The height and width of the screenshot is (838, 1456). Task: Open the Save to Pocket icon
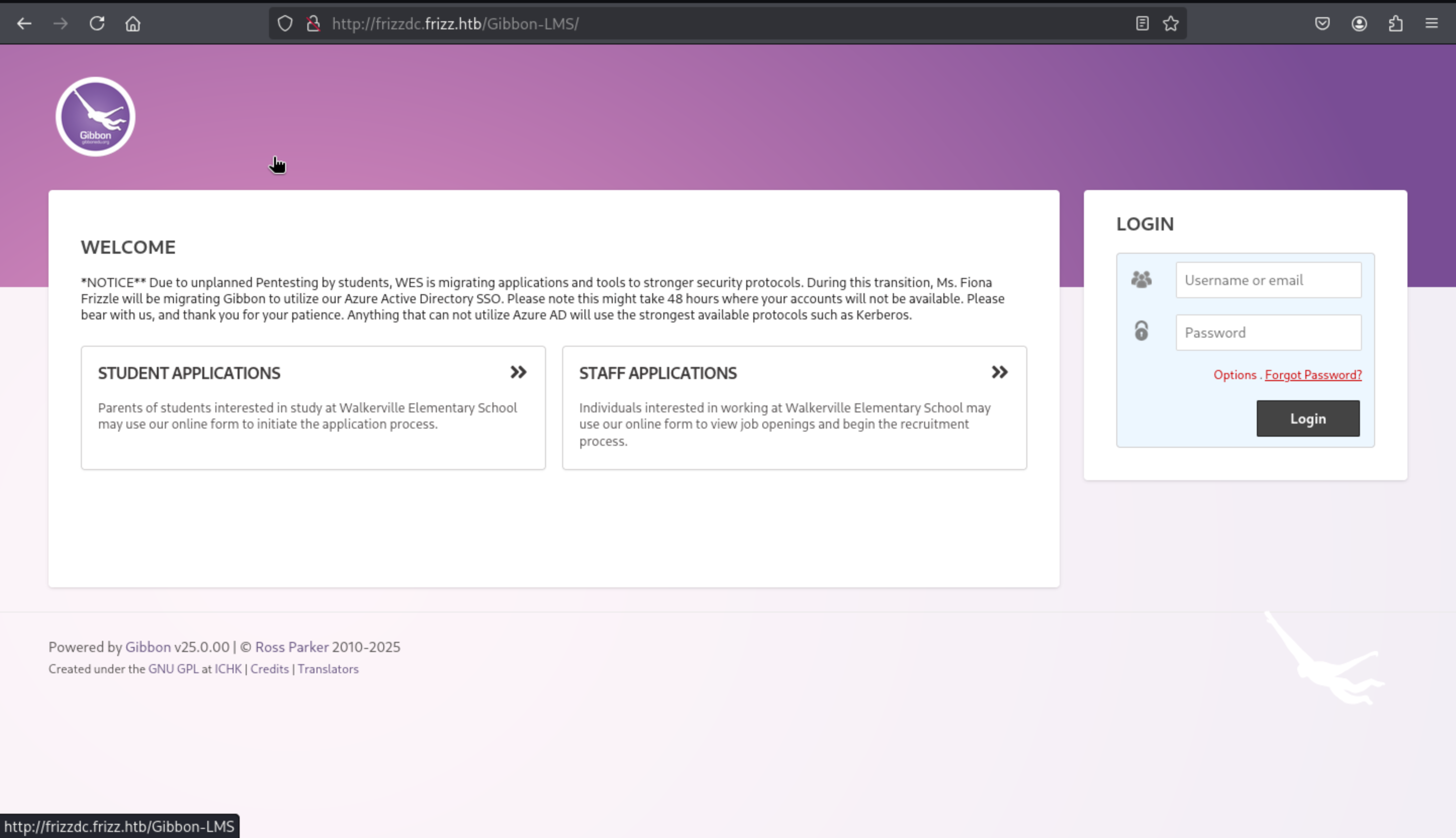point(1323,24)
